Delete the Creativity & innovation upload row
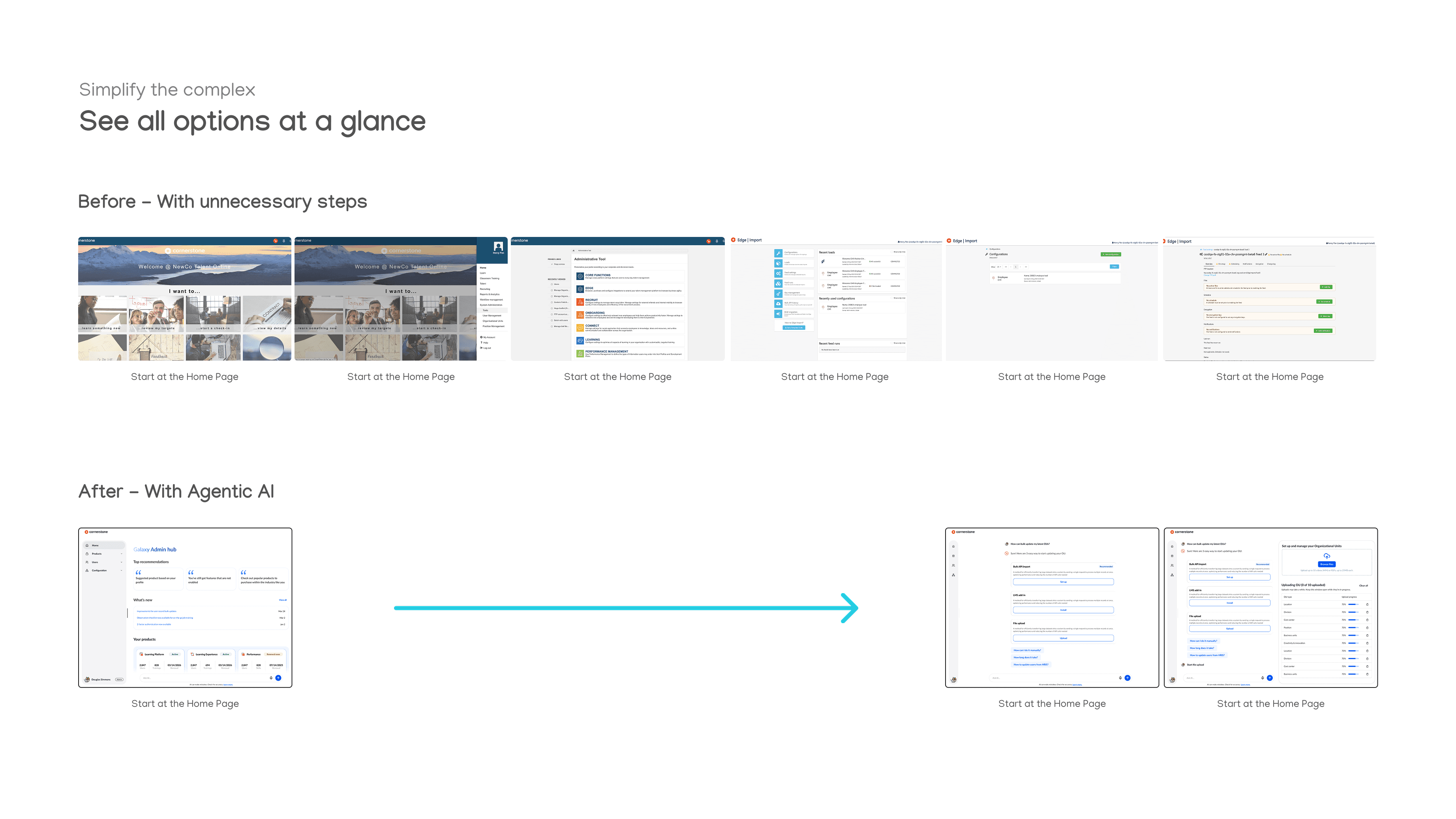This screenshot has width=1456, height=819. 1367,643
